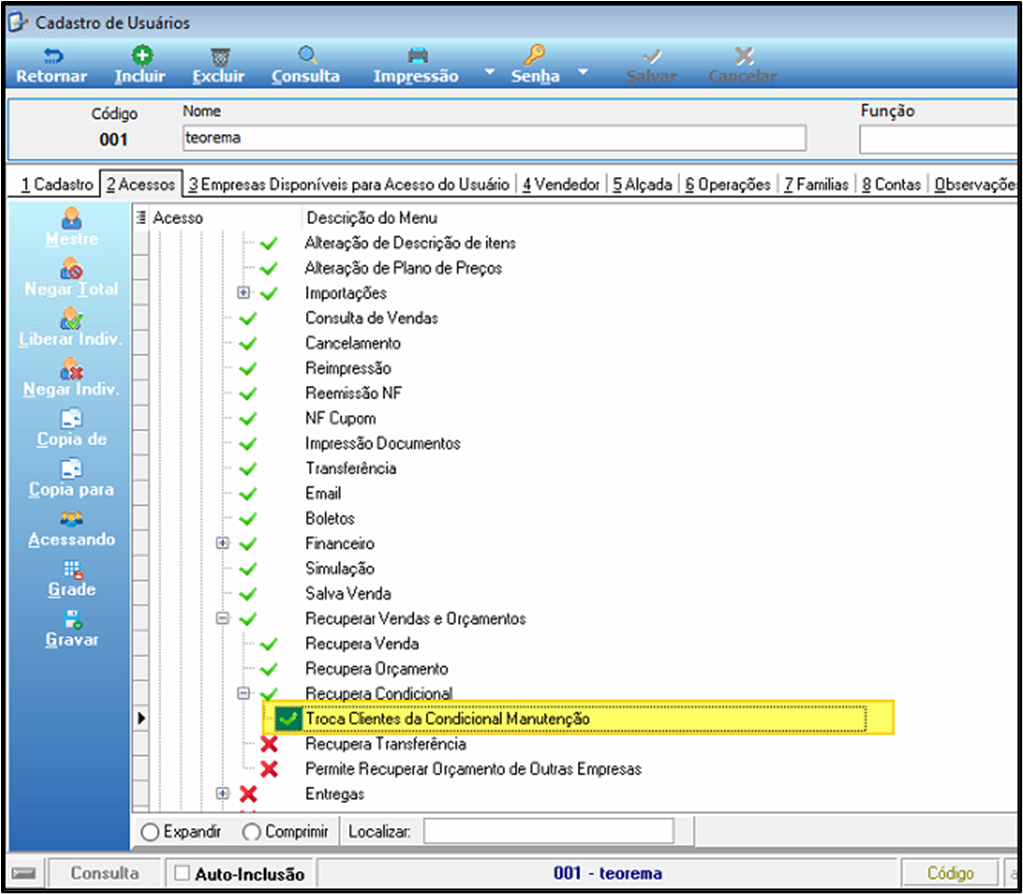This screenshot has width=1023, height=894.
Task: Open the Impressão dropdown arrow
Action: (490, 72)
